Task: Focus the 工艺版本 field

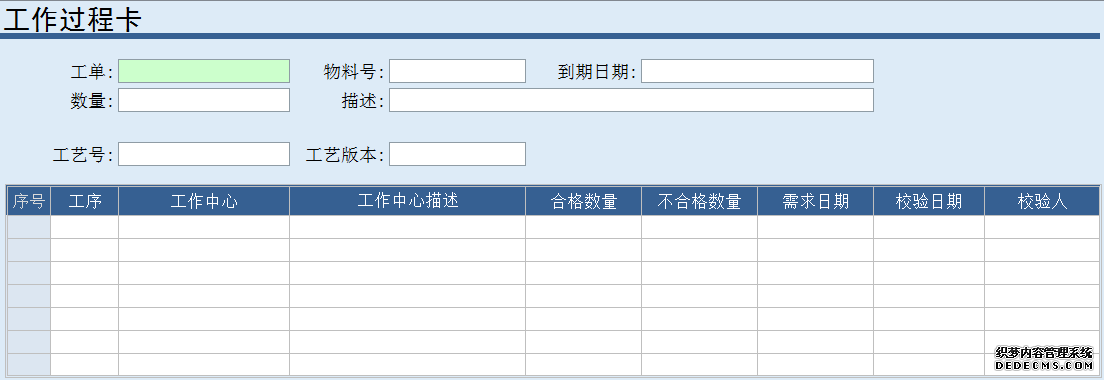Action: pos(458,154)
